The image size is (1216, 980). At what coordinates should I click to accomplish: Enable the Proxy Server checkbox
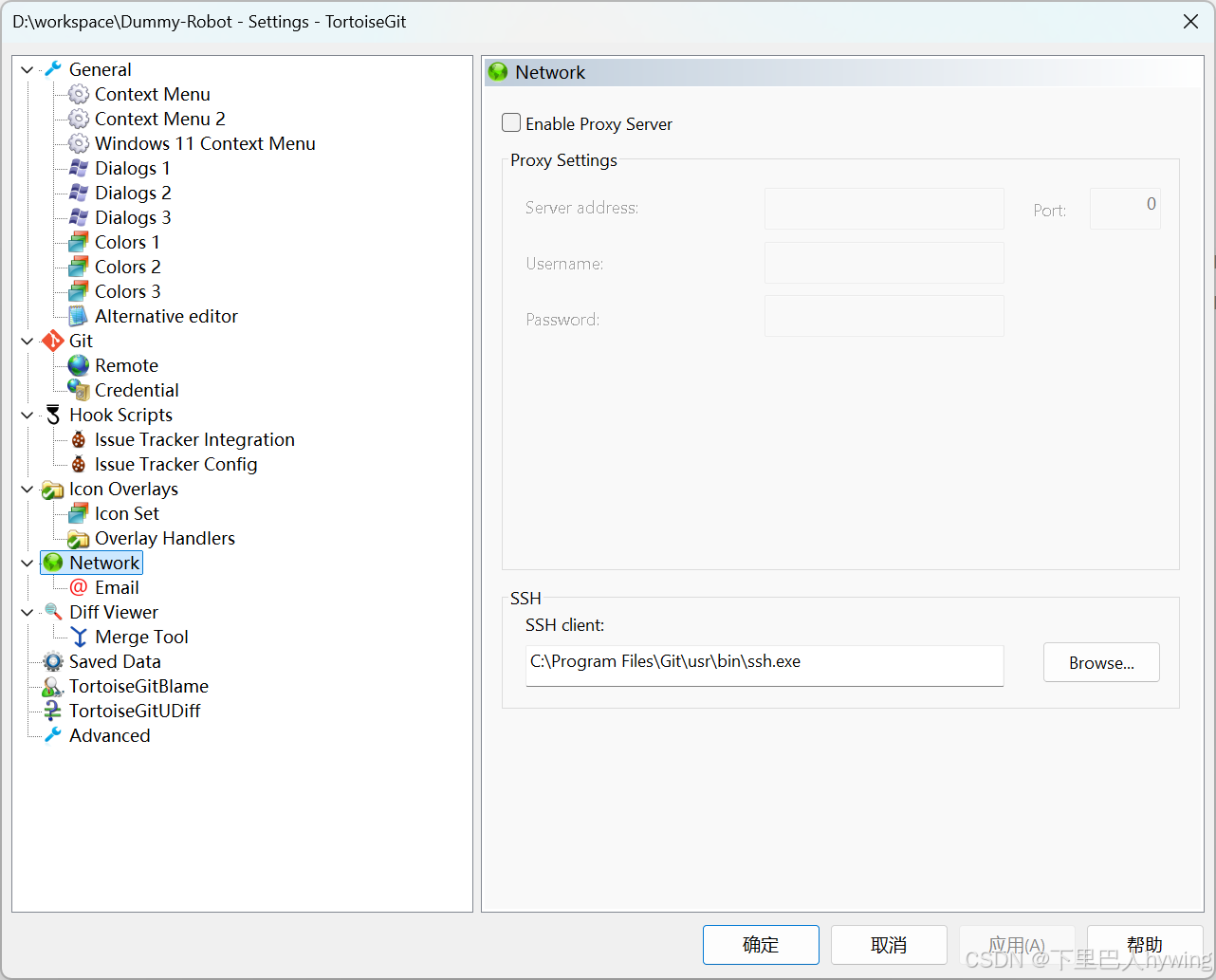pyautogui.click(x=511, y=123)
